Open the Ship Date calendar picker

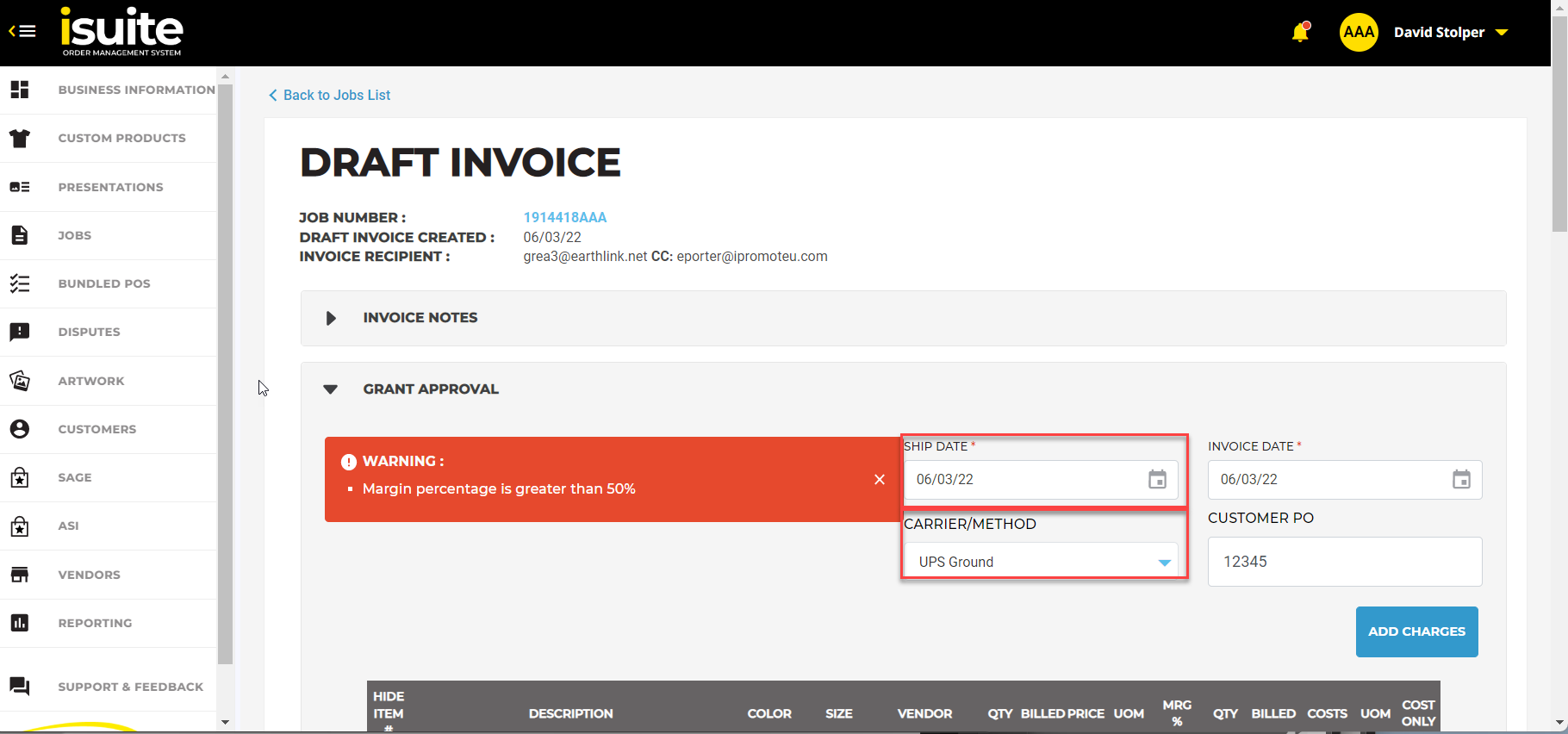(1157, 480)
